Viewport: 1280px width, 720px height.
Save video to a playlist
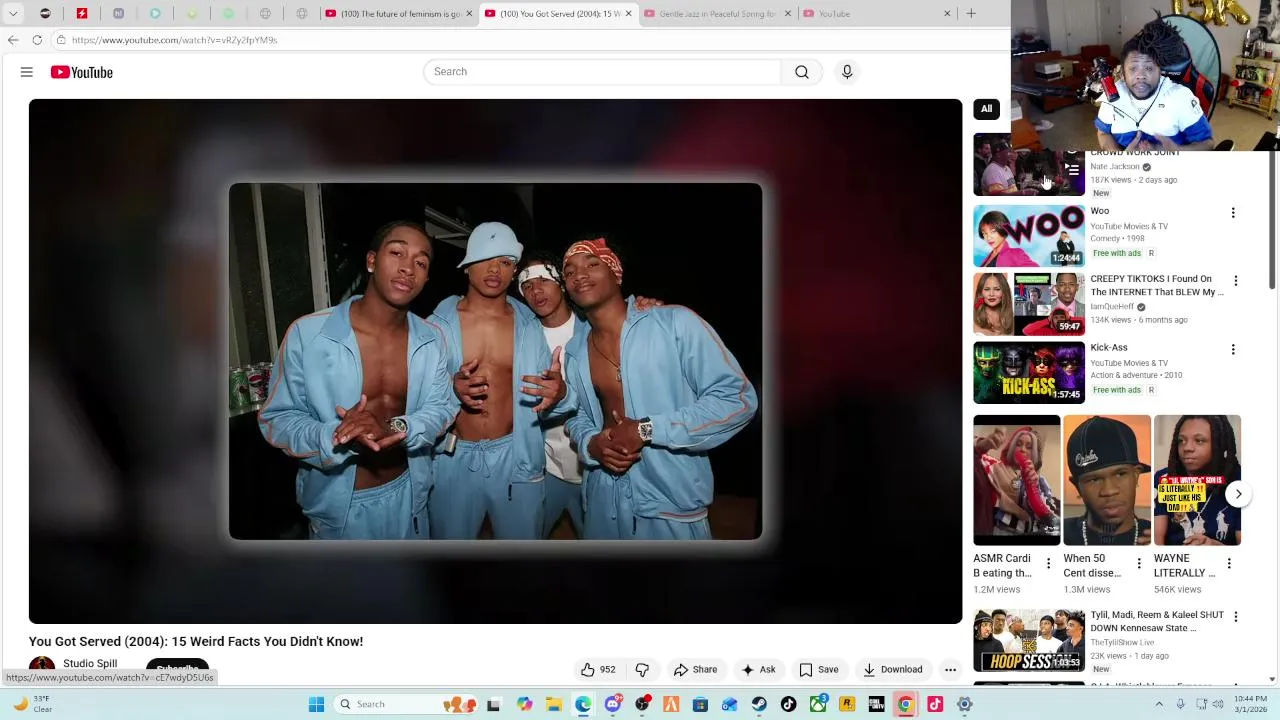pos(818,670)
